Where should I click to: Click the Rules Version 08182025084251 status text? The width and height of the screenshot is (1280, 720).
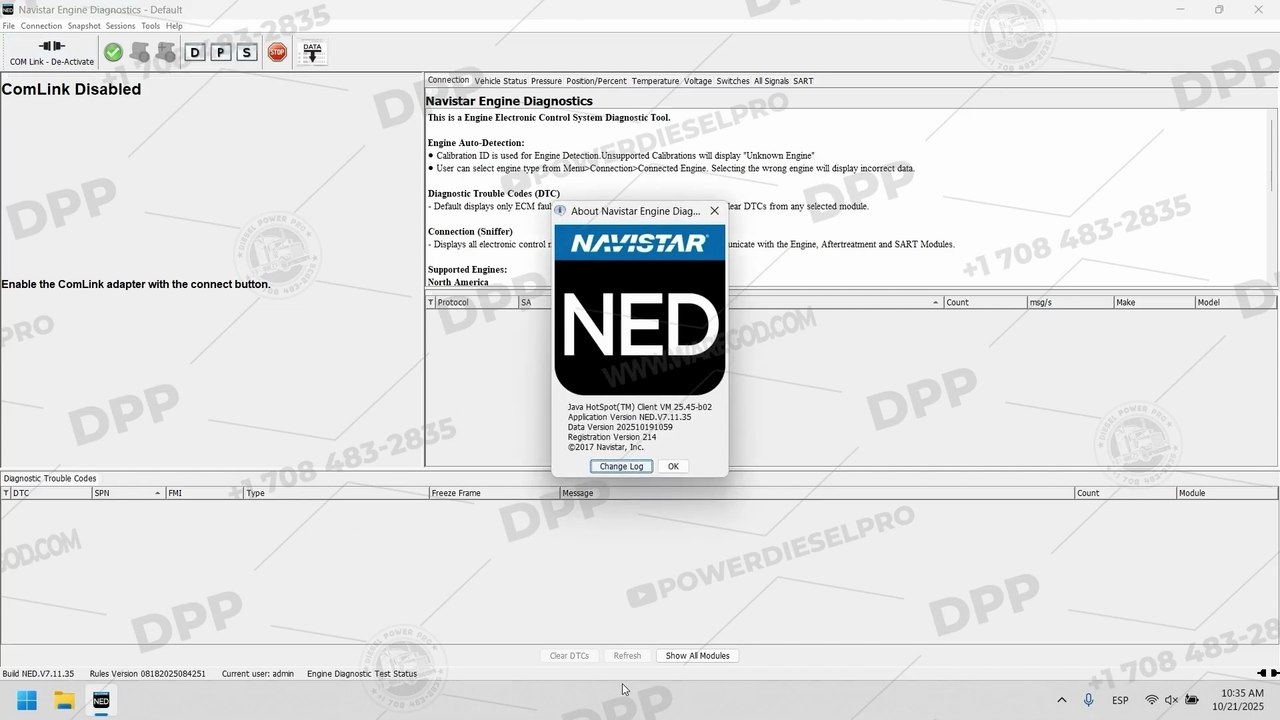[x=147, y=674]
